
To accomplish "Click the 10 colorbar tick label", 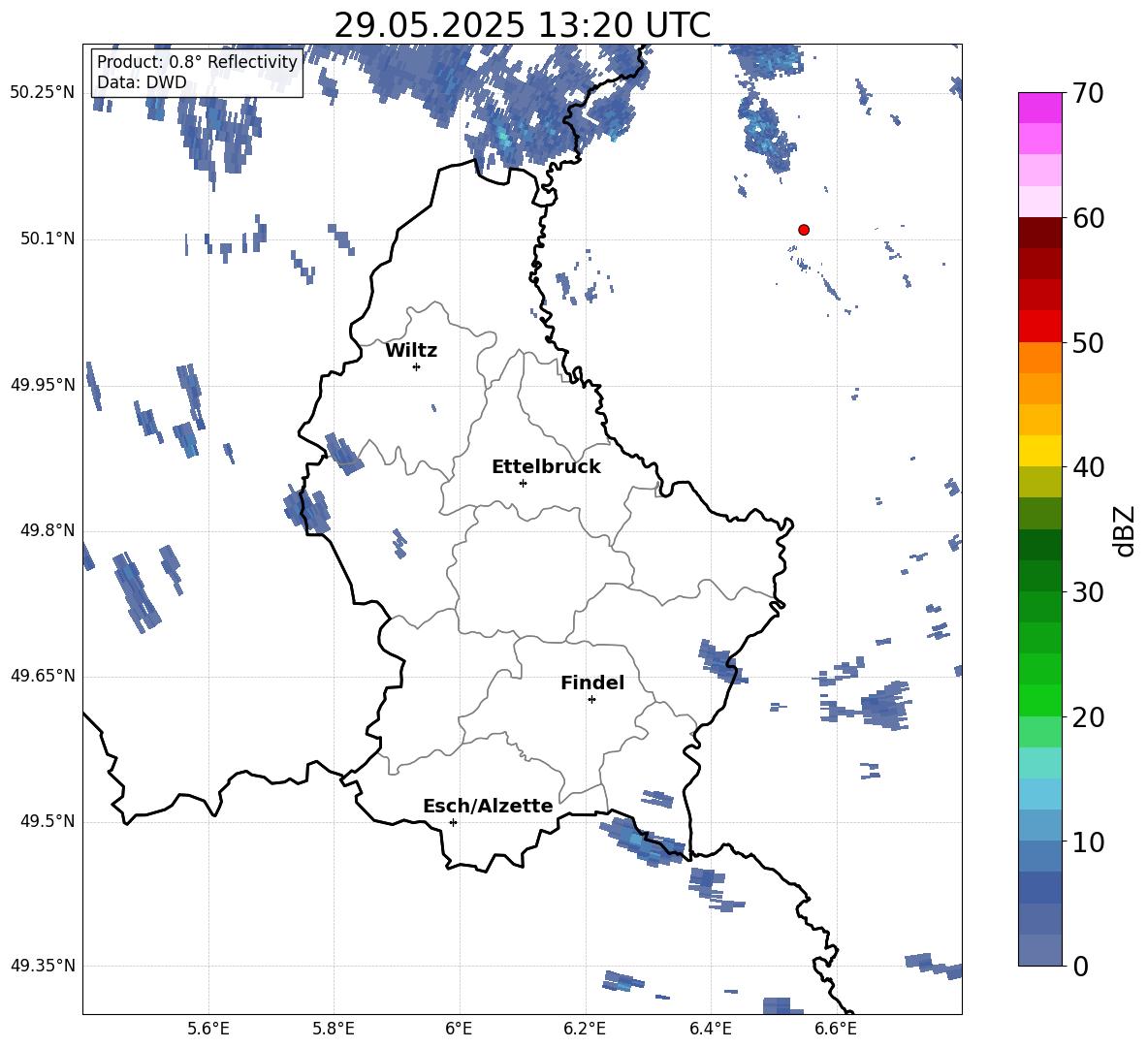I will click(x=1088, y=842).
